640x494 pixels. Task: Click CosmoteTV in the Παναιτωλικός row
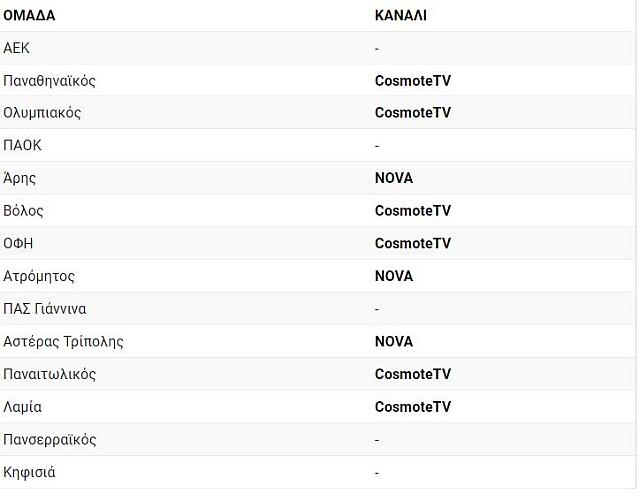point(413,374)
